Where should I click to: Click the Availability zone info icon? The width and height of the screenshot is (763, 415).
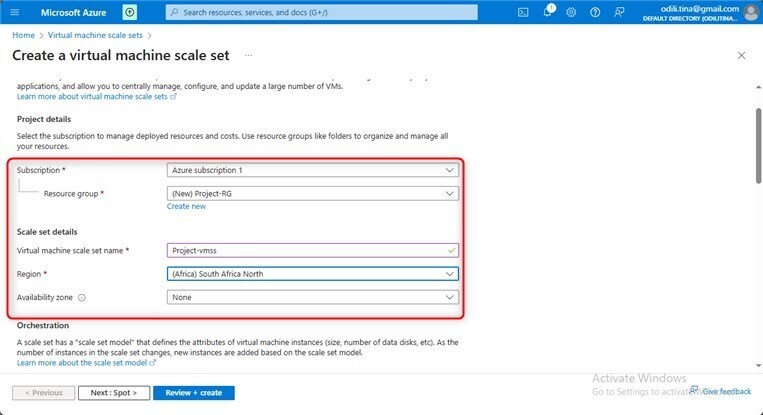(82, 298)
